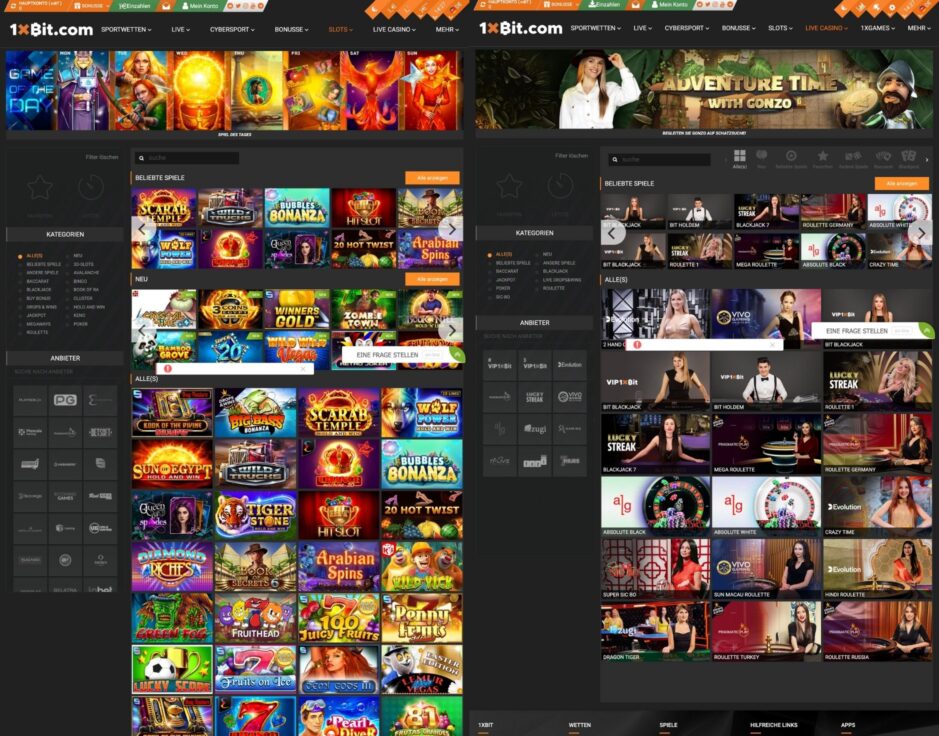Image resolution: width=939 pixels, height=736 pixels.
Task: Select Buy Bonus category on slots page
Action: (x=38, y=298)
